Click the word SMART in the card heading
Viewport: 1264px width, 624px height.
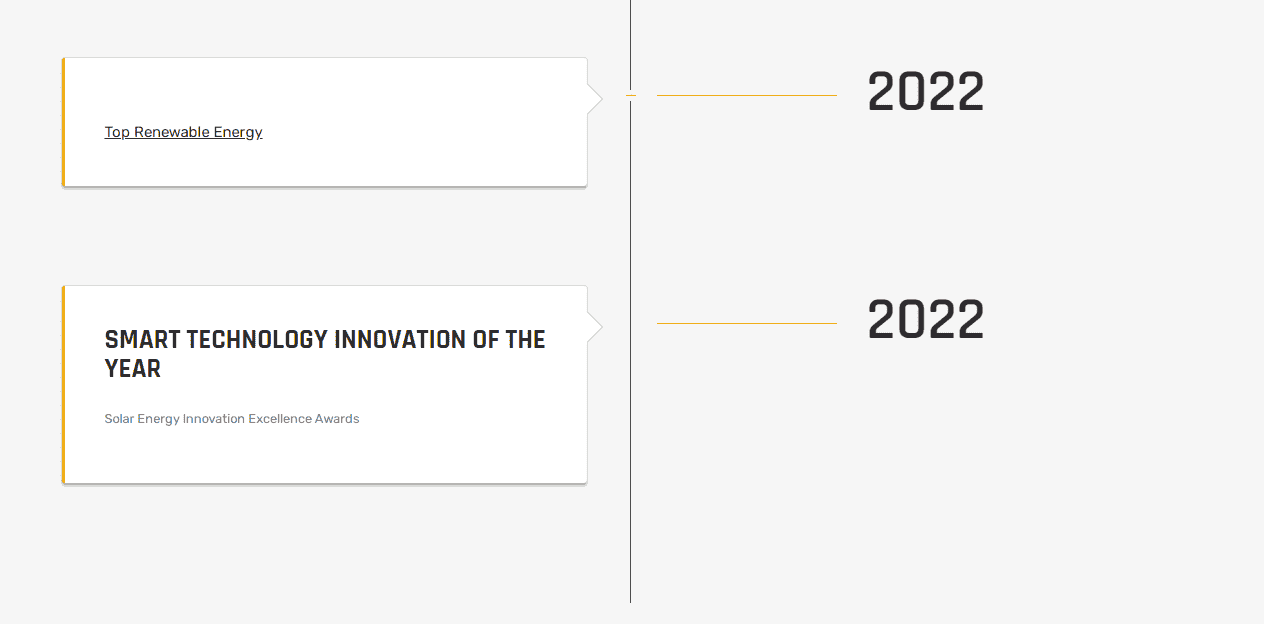click(142, 340)
